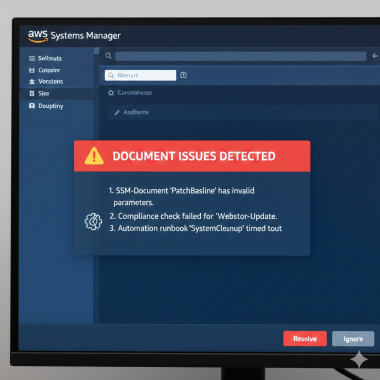Open the Douptiny sidebar item
Image resolution: width=380 pixels, height=380 pixels.
pyautogui.click(x=50, y=106)
